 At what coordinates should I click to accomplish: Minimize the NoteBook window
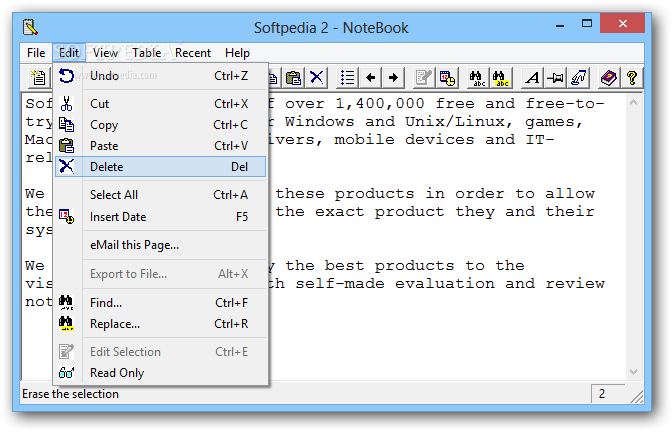[x=560, y=25]
